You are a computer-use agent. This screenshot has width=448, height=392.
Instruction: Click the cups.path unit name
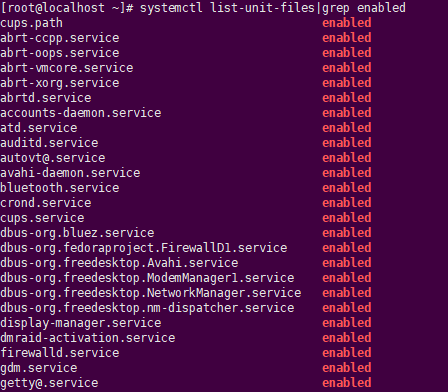coord(31,23)
